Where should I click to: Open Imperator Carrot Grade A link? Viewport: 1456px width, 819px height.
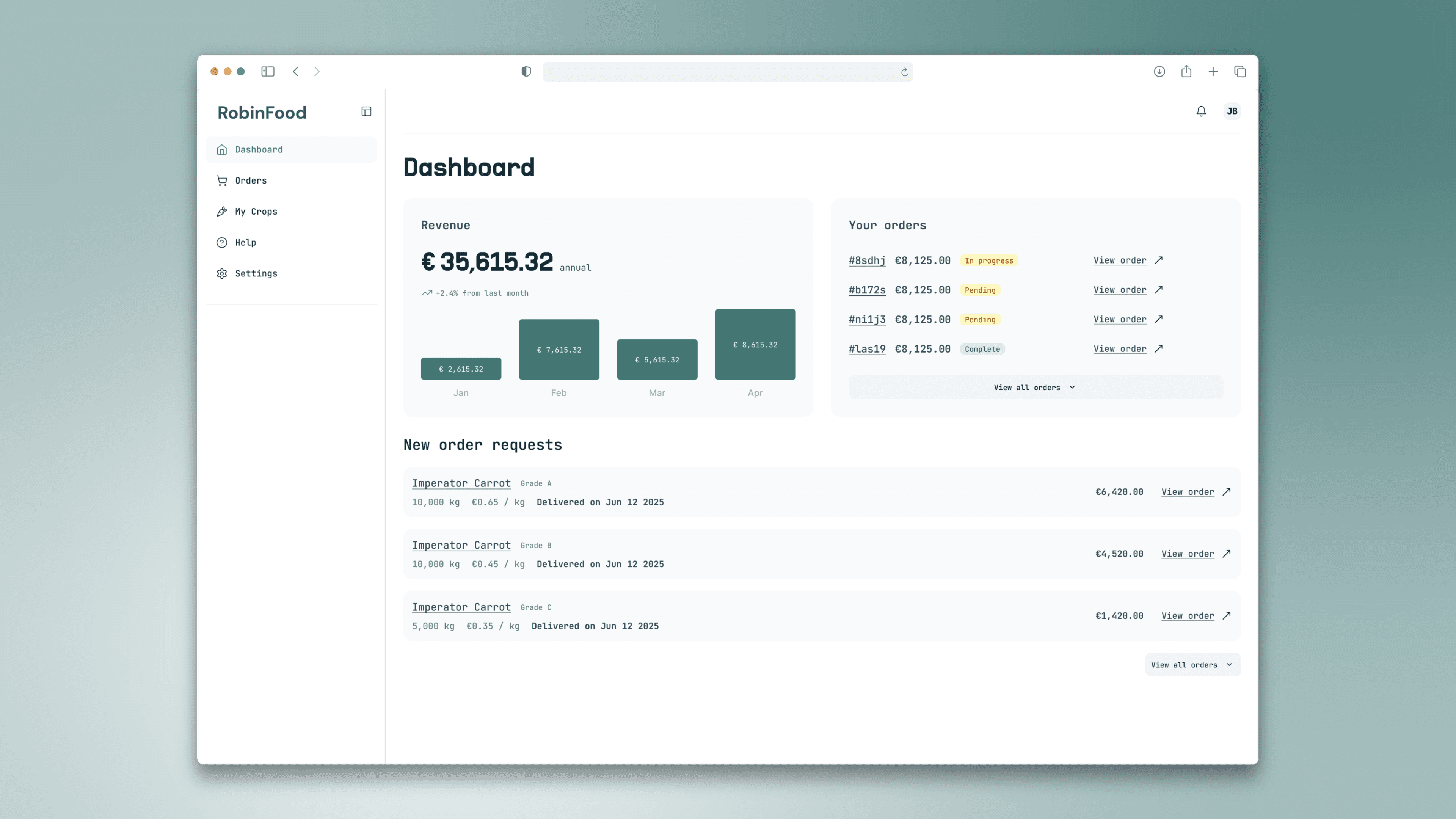pos(461,483)
